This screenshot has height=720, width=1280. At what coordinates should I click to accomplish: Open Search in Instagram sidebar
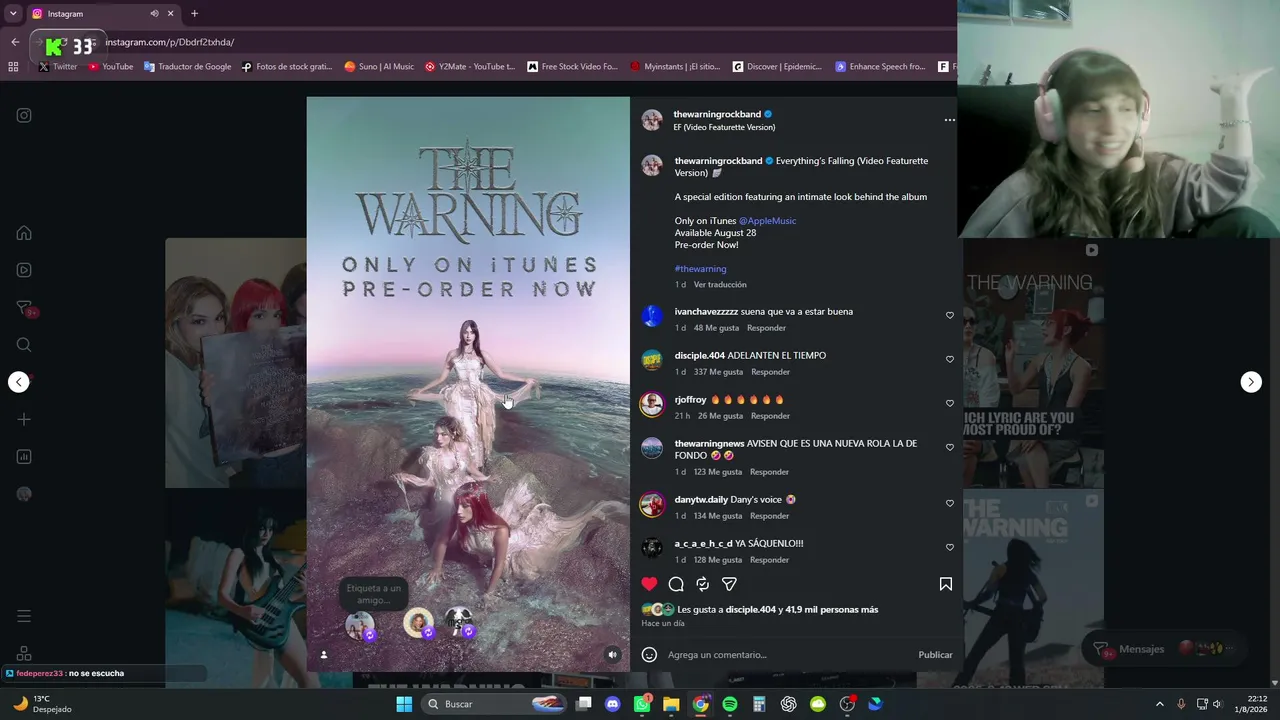[x=24, y=345]
